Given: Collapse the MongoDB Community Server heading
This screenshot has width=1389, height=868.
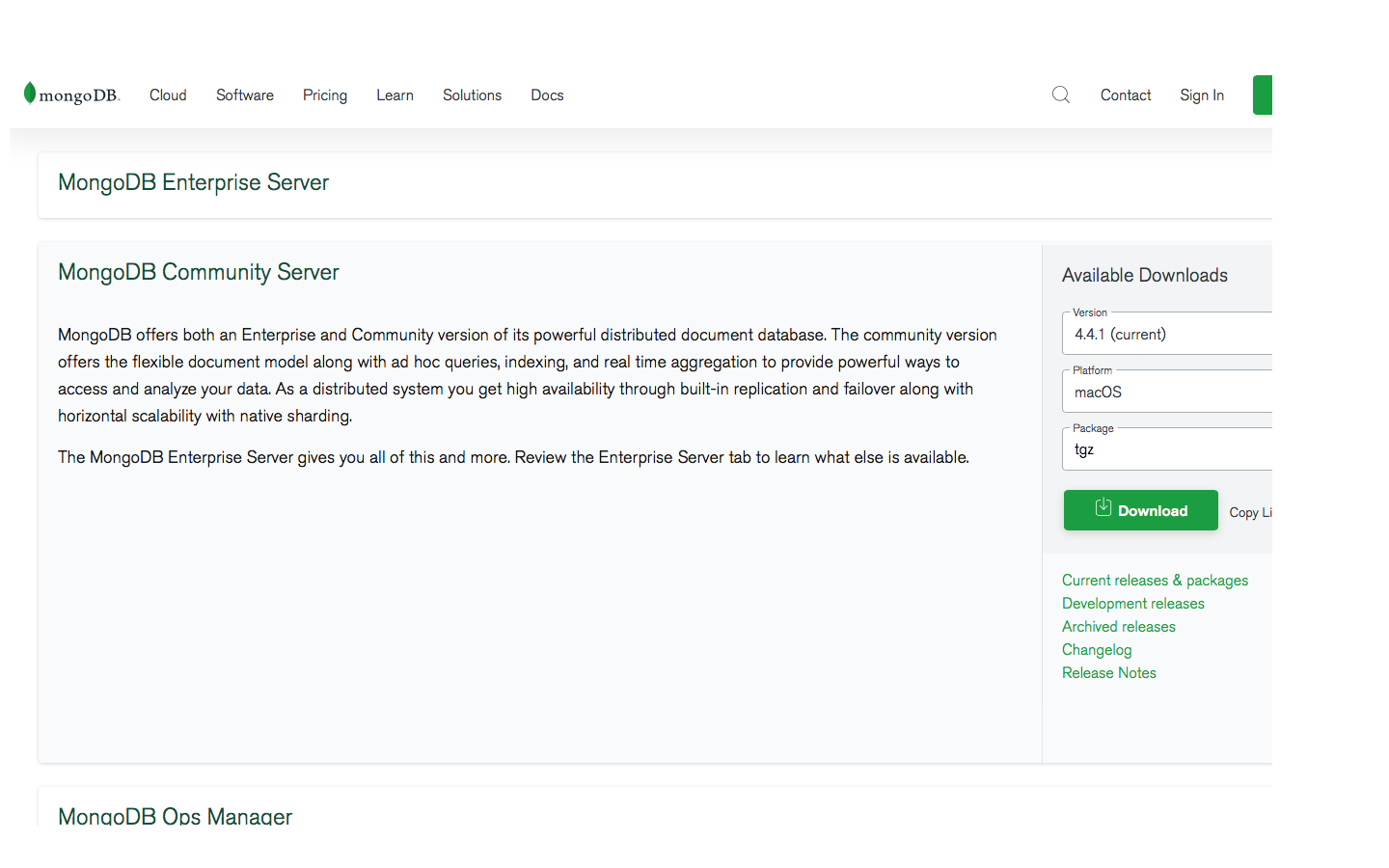Looking at the screenshot, I should point(199,272).
